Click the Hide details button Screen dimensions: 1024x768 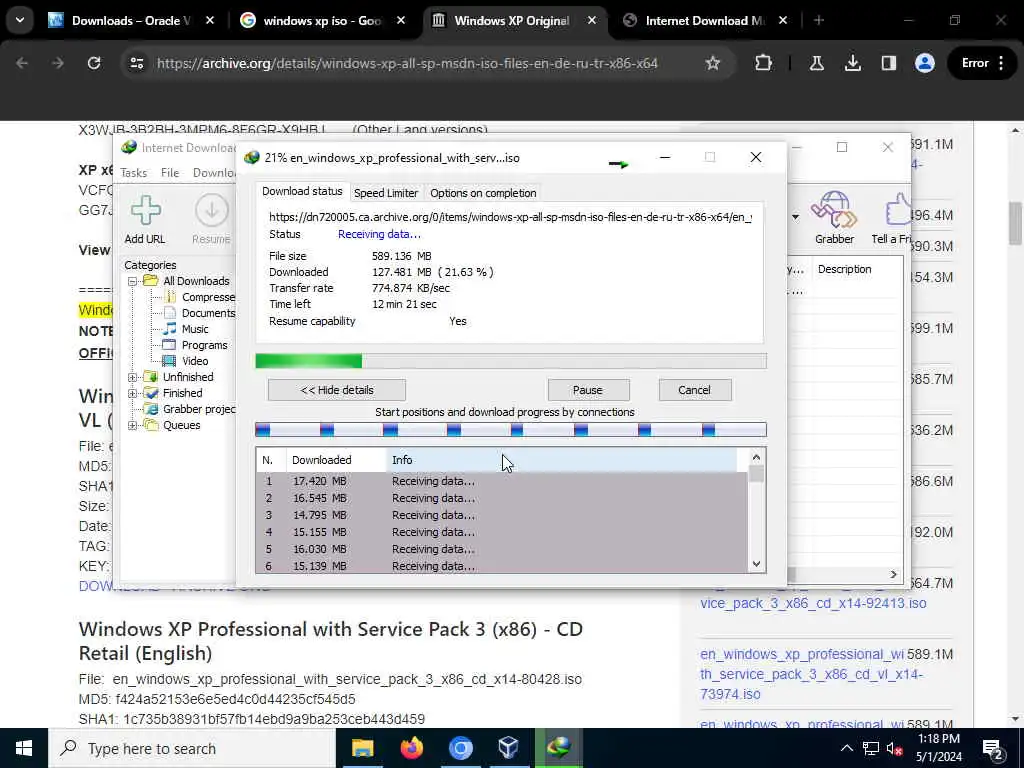tap(336, 390)
